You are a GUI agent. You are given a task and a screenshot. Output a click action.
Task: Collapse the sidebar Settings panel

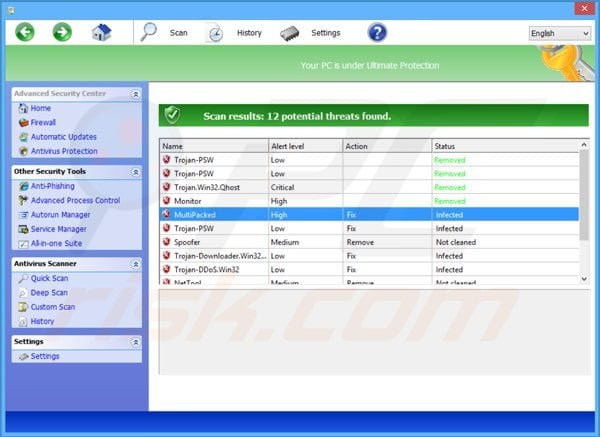(135, 342)
